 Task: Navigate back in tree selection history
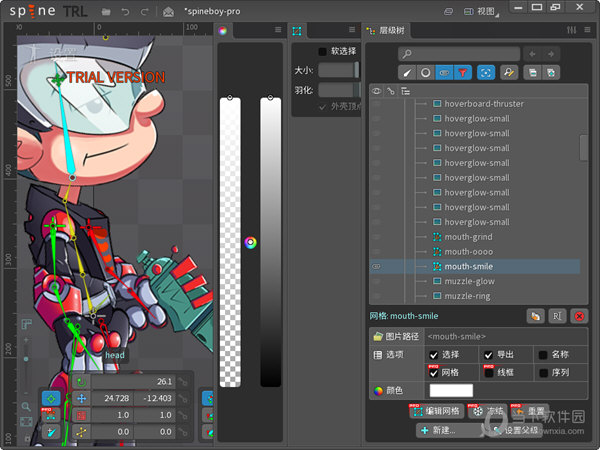532,54
